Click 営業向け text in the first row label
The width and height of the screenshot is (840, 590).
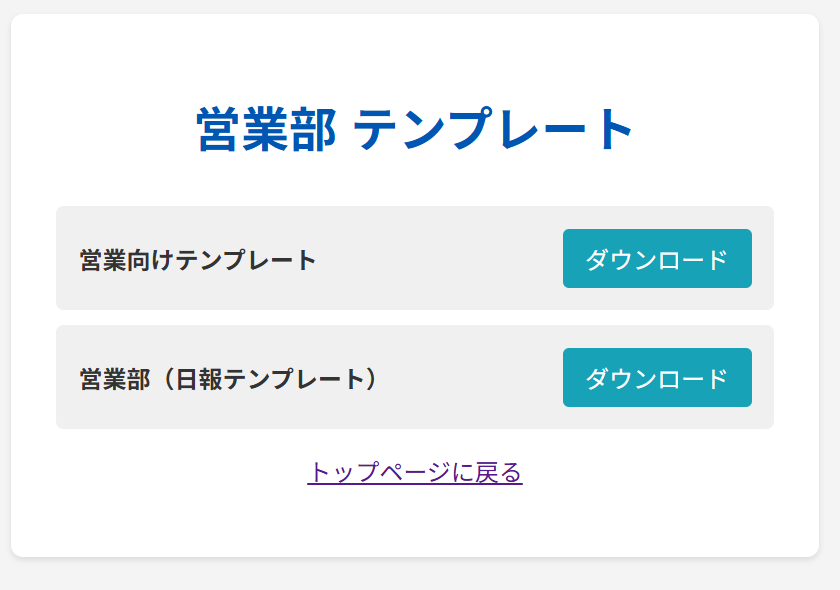coord(127,260)
